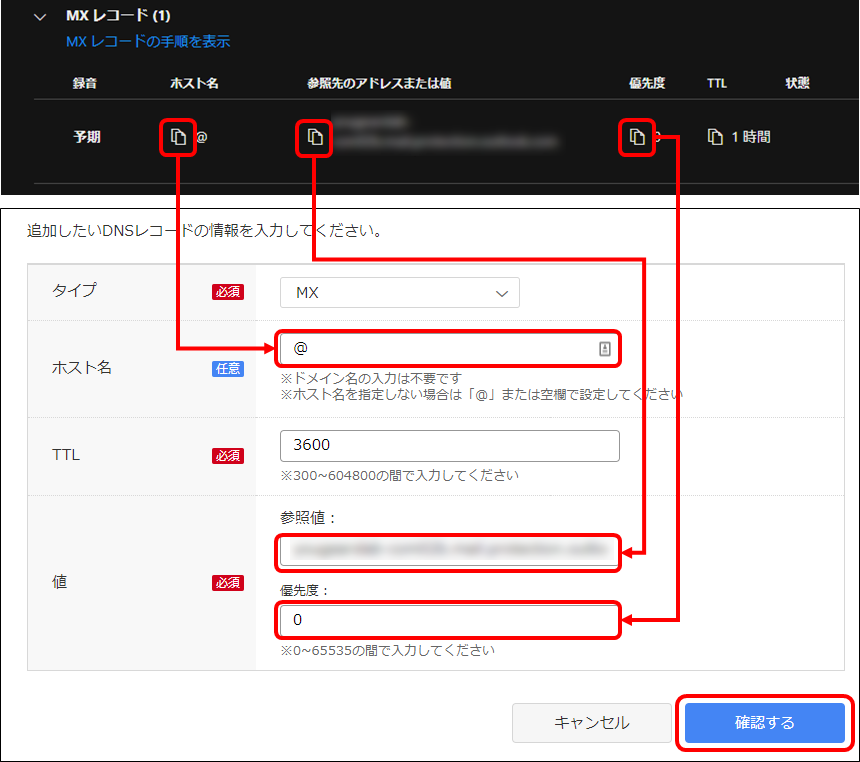Click the 任意 badge beside ホスト名
The image size is (860, 762).
click(x=228, y=368)
